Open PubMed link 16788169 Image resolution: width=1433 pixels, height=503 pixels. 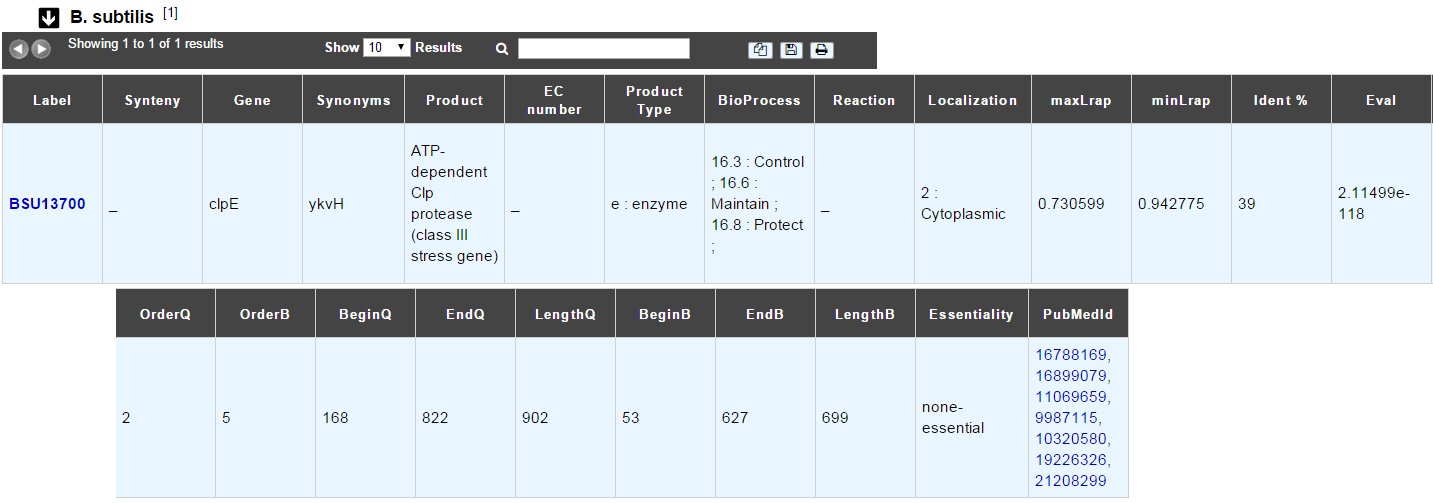pyautogui.click(x=1071, y=354)
